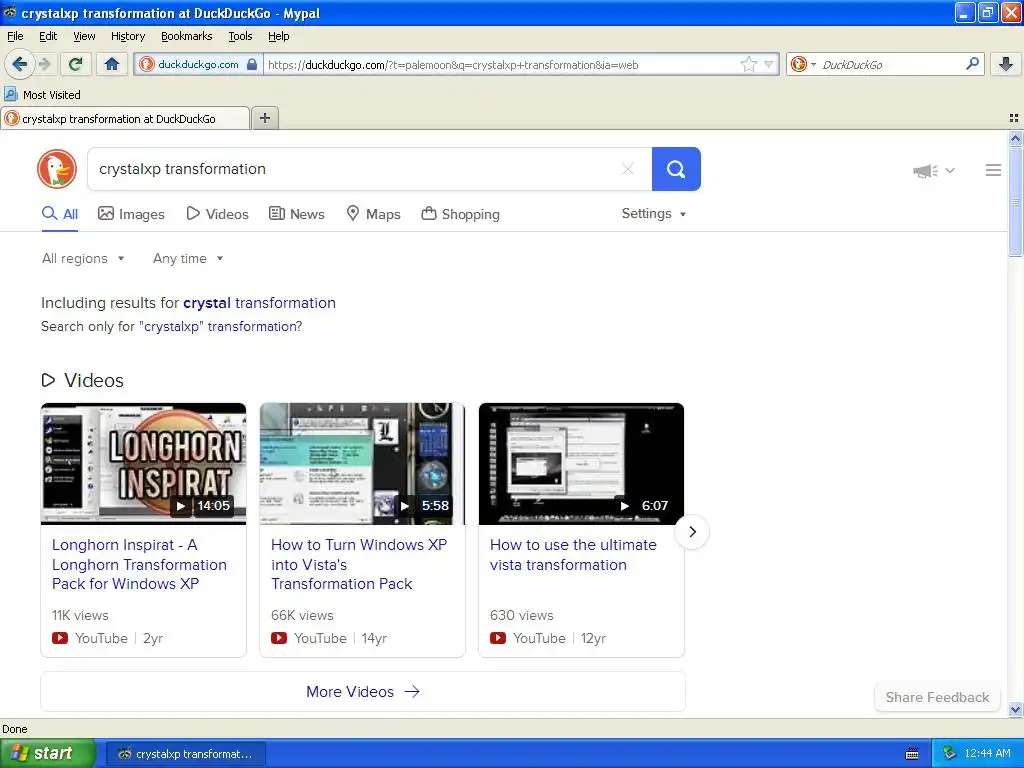Open the URL history dropdown arrow
1024x768 pixels.
[769, 64]
